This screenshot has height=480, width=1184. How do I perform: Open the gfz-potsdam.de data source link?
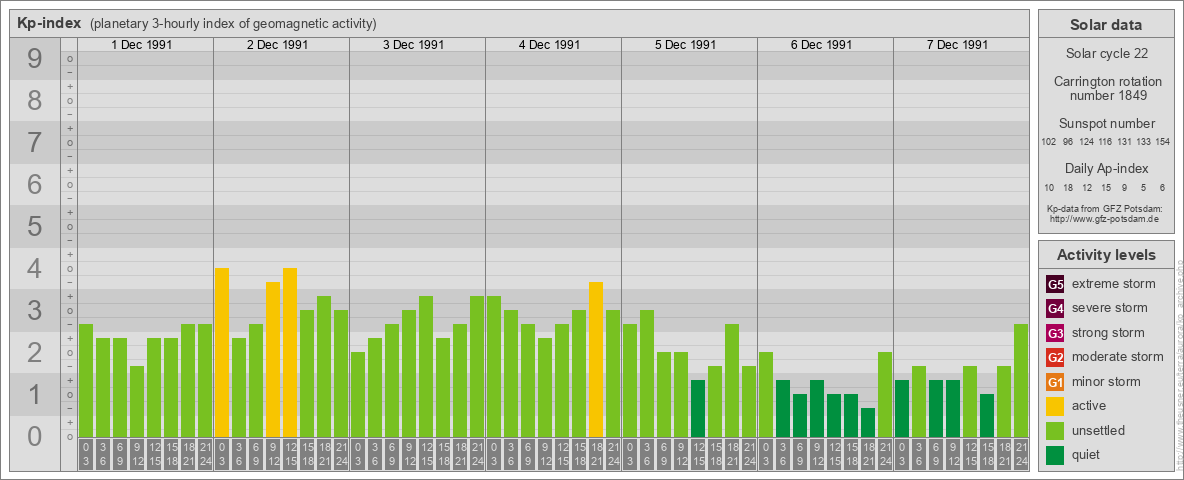pyautogui.click(x=1104, y=218)
